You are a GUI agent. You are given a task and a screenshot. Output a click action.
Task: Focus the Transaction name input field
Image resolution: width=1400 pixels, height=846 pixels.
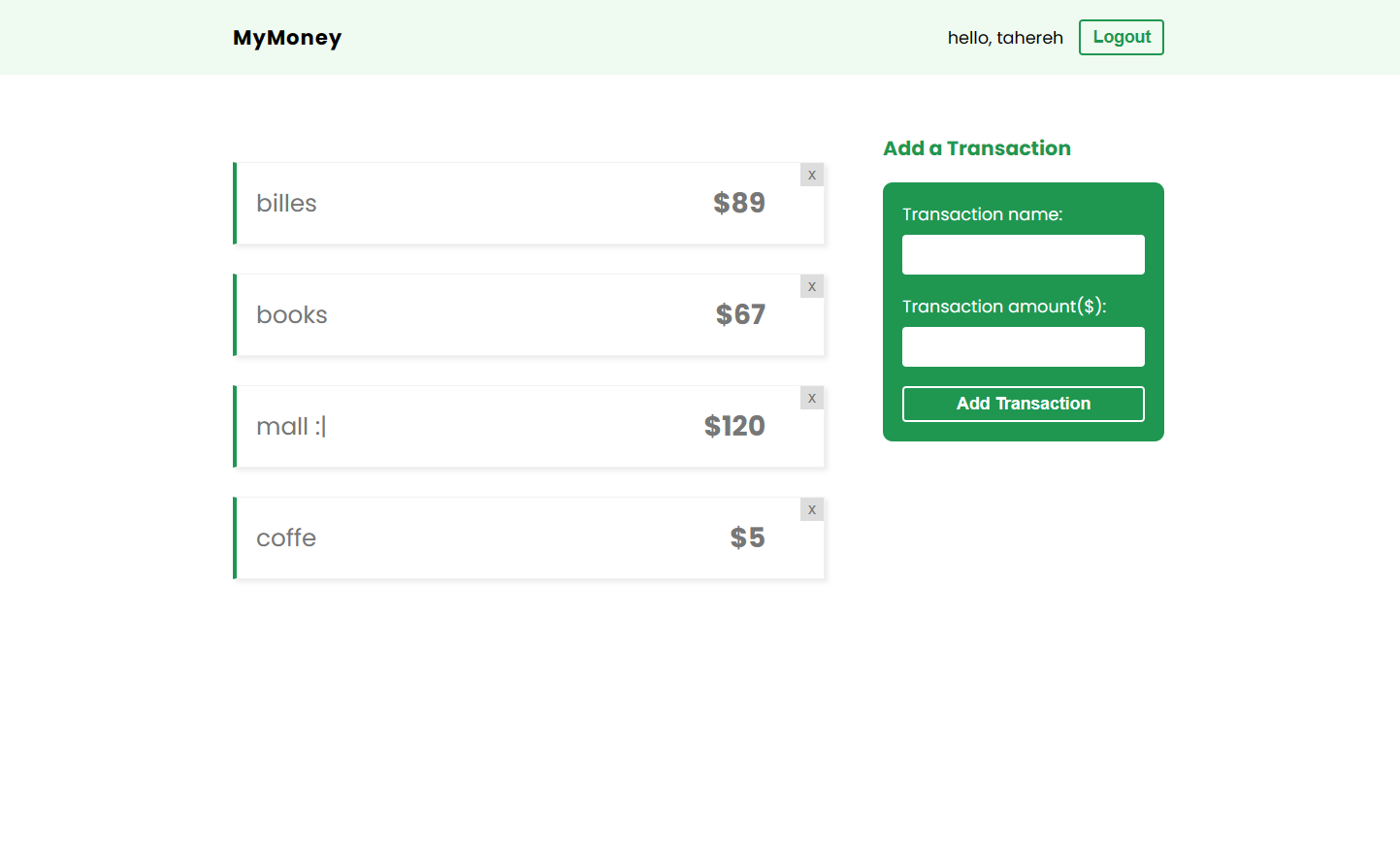point(1024,254)
